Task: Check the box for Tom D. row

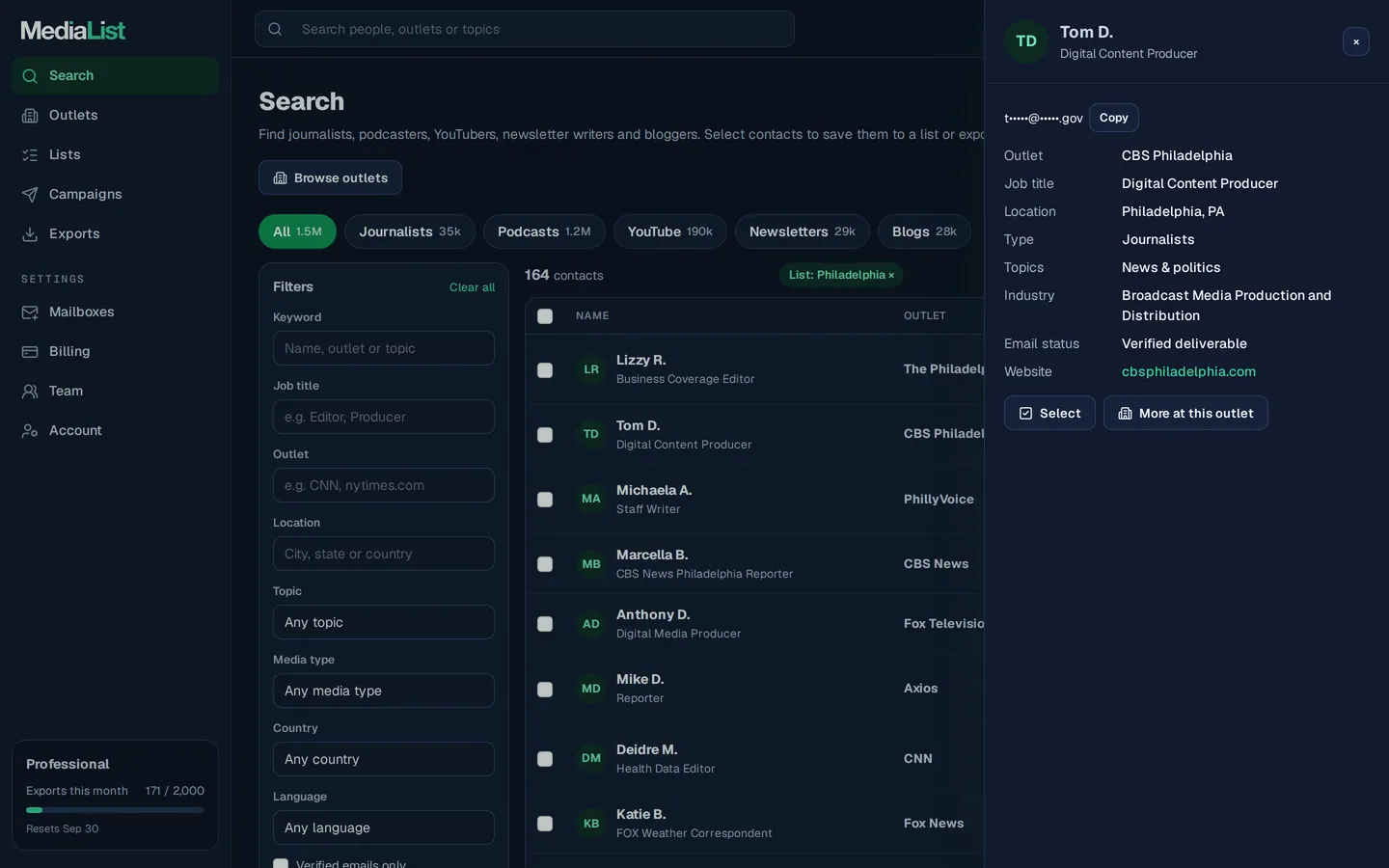Action: tap(545, 435)
